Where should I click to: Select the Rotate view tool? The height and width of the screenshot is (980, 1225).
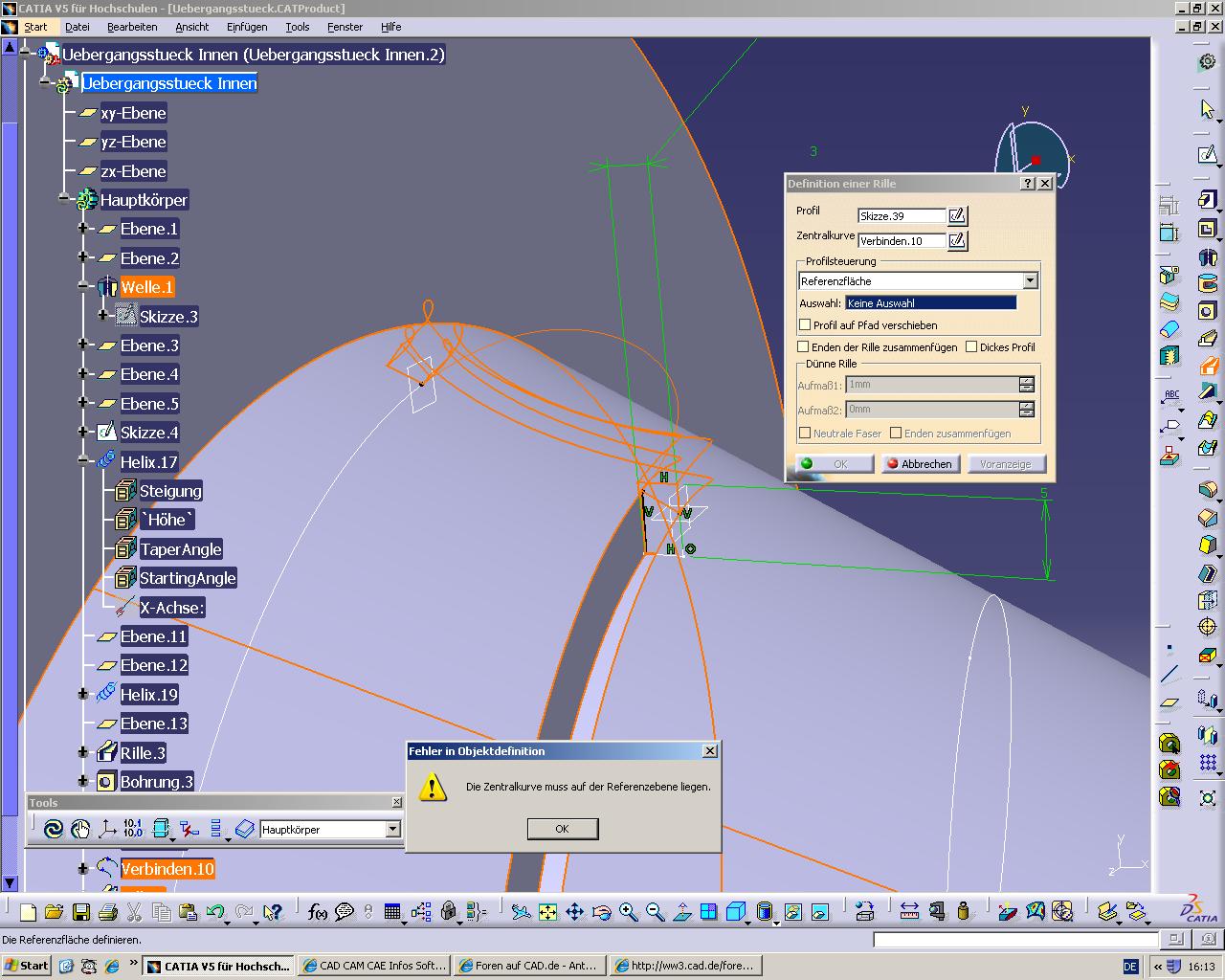[x=601, y=912]
